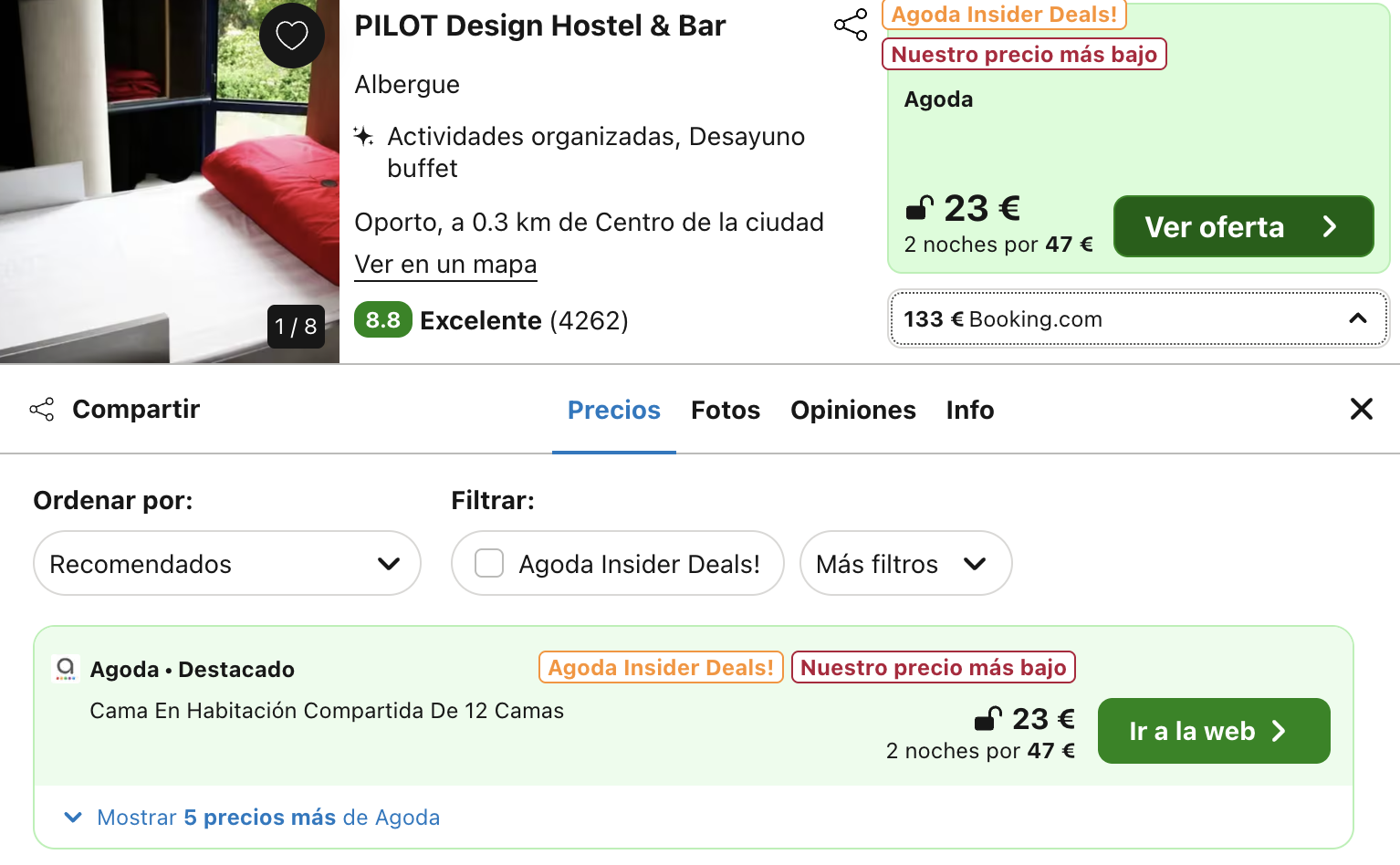Save hostel with the heart icon
1400x865 pixels.
coord(292,36)
